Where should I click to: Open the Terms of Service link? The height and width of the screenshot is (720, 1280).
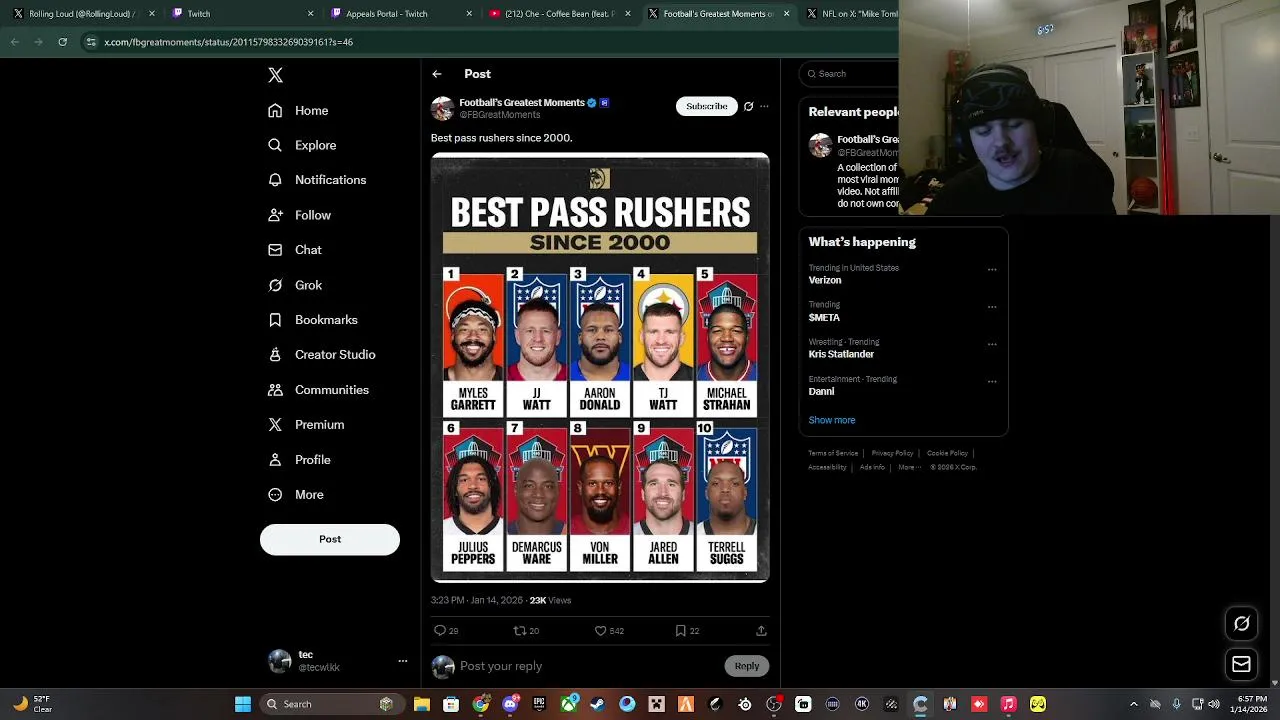[x=833, y=453]
